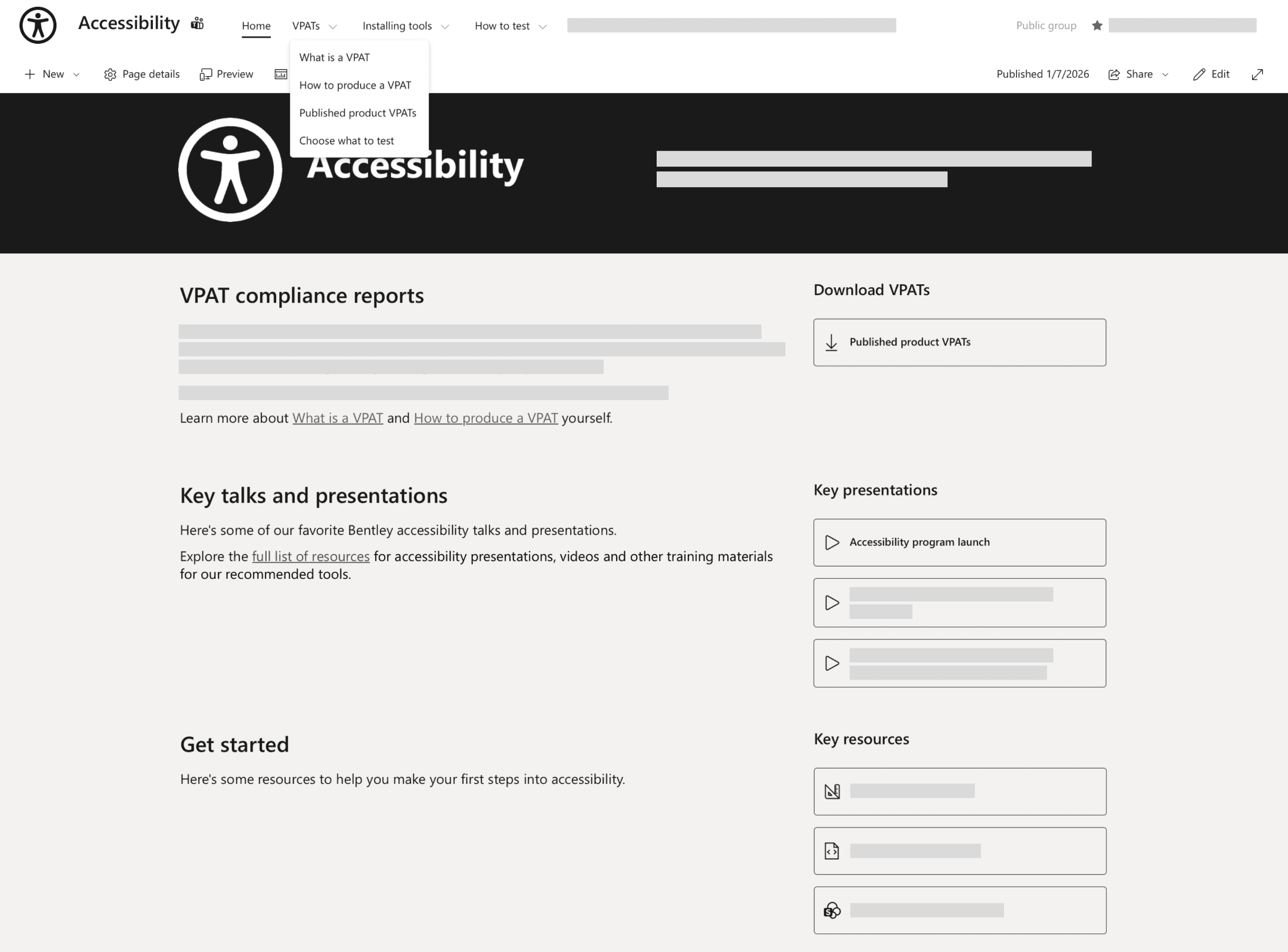Expand page to full-screen with arrow icon
Image resolution: width=1288 pixels, height=952 pixels.
point(1257,74)
